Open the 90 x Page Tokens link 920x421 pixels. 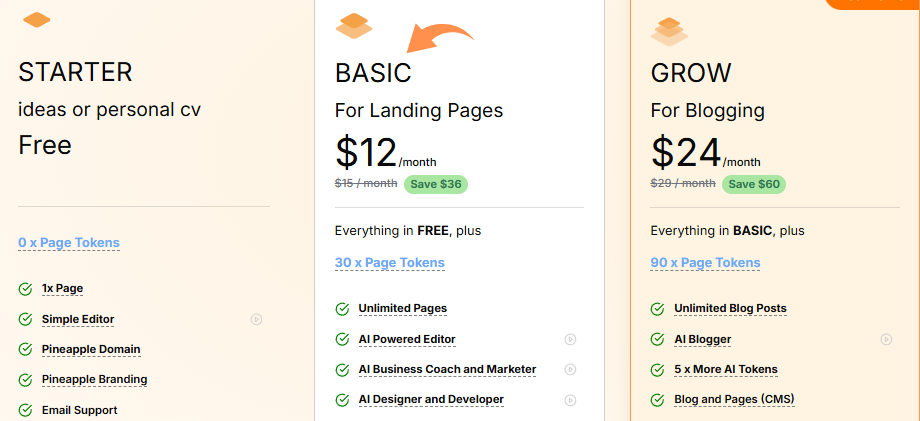[705, 263]
